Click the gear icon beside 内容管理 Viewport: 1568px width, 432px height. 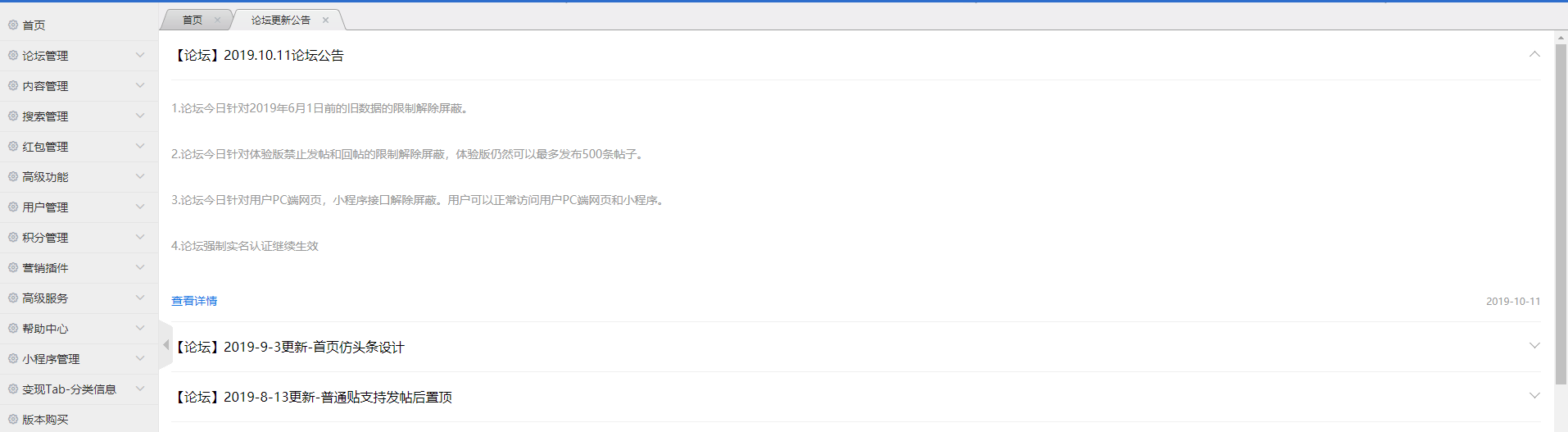tap(13, 86)
